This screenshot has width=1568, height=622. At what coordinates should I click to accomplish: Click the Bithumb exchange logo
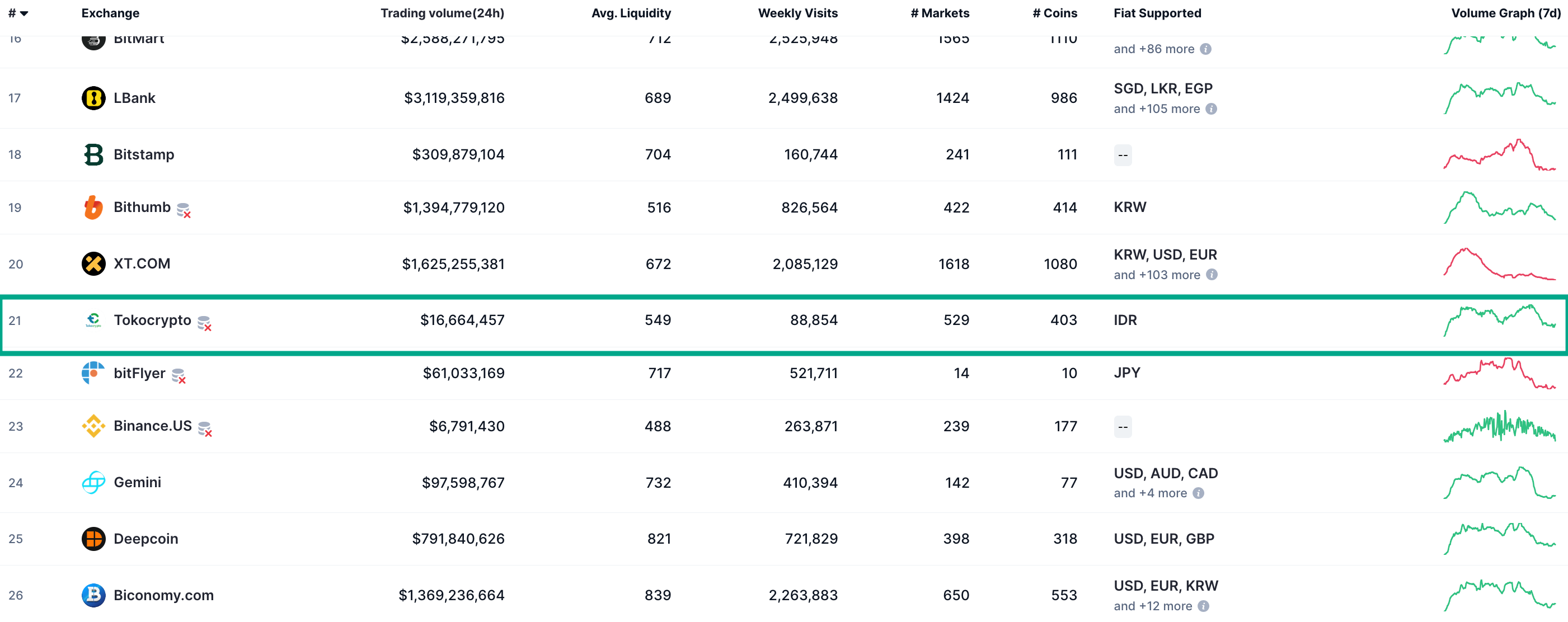click(93, 208)
